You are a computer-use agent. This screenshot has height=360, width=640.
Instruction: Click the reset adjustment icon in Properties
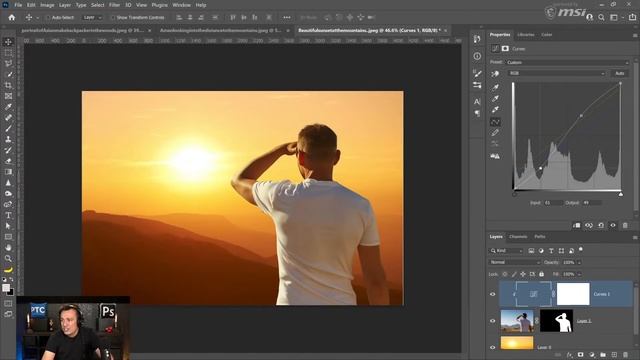pos(601,225)
